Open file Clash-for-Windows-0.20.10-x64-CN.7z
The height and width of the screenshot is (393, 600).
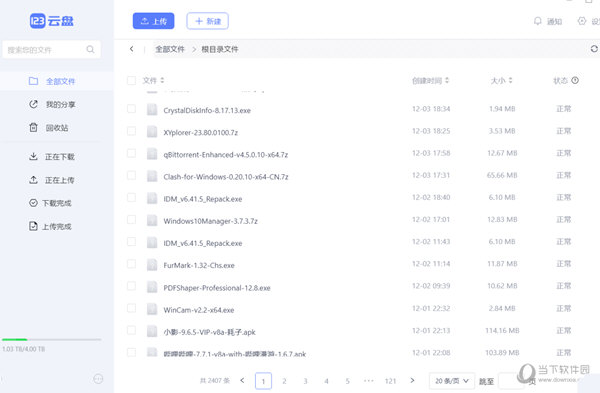coord(226,177)
